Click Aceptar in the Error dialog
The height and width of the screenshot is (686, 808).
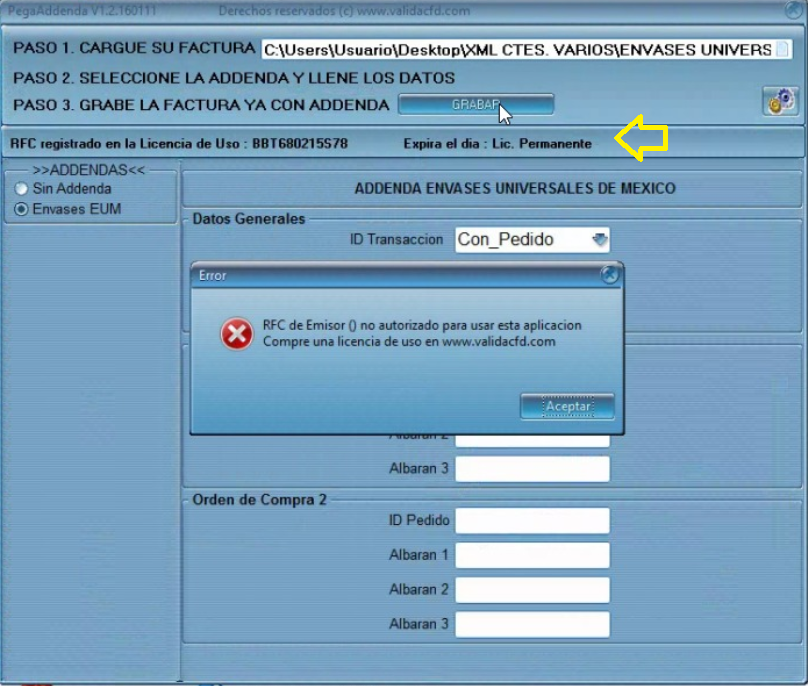click(567, 407)
